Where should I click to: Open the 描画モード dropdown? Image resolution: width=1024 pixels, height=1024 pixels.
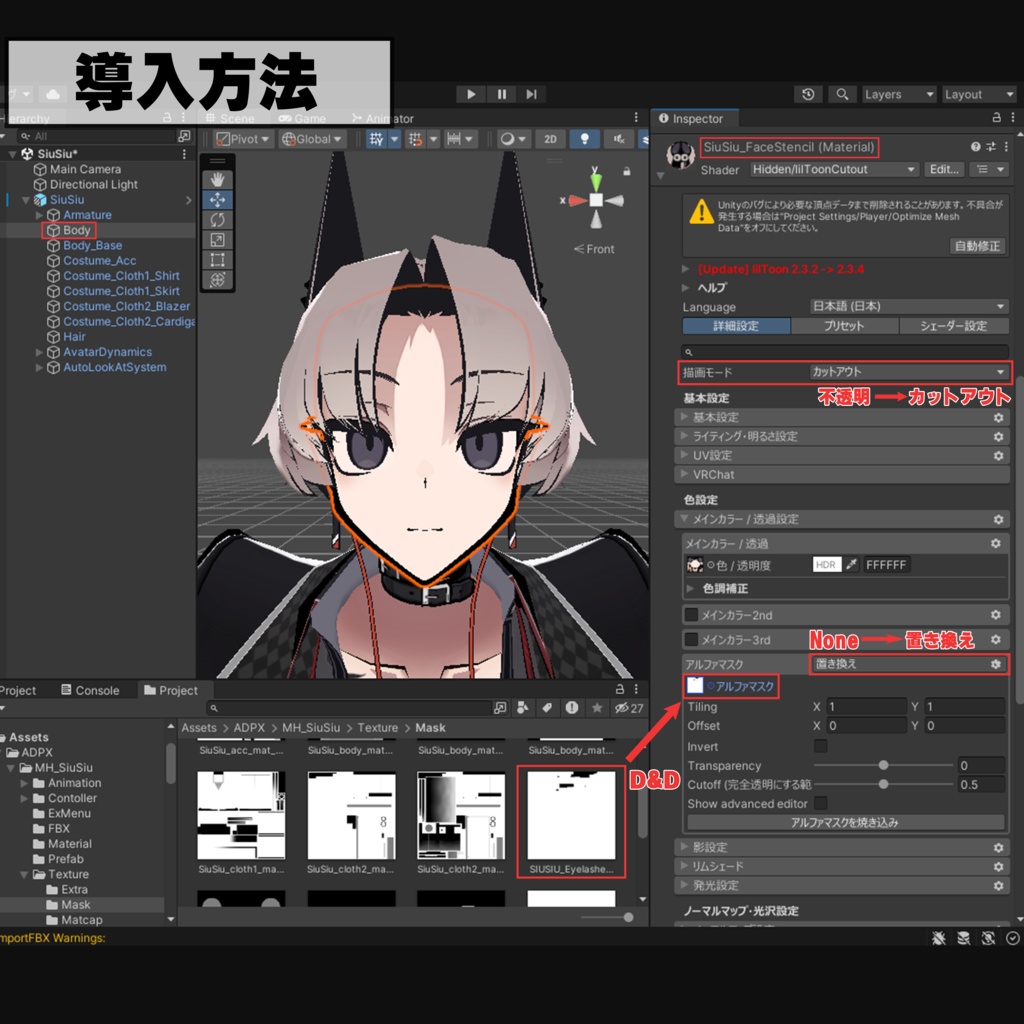[x=908, y=372]
